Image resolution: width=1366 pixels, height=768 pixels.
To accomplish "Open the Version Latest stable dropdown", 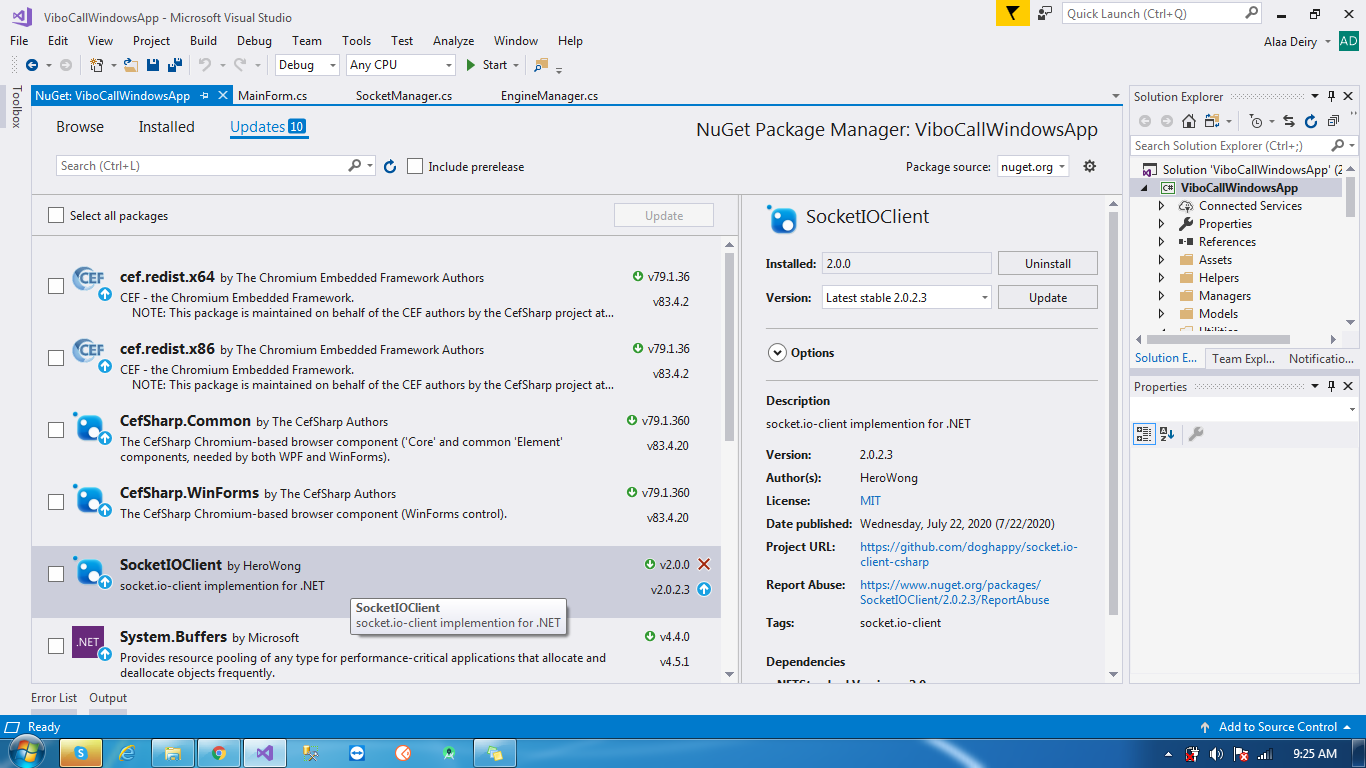I will (x=907, y=297).
